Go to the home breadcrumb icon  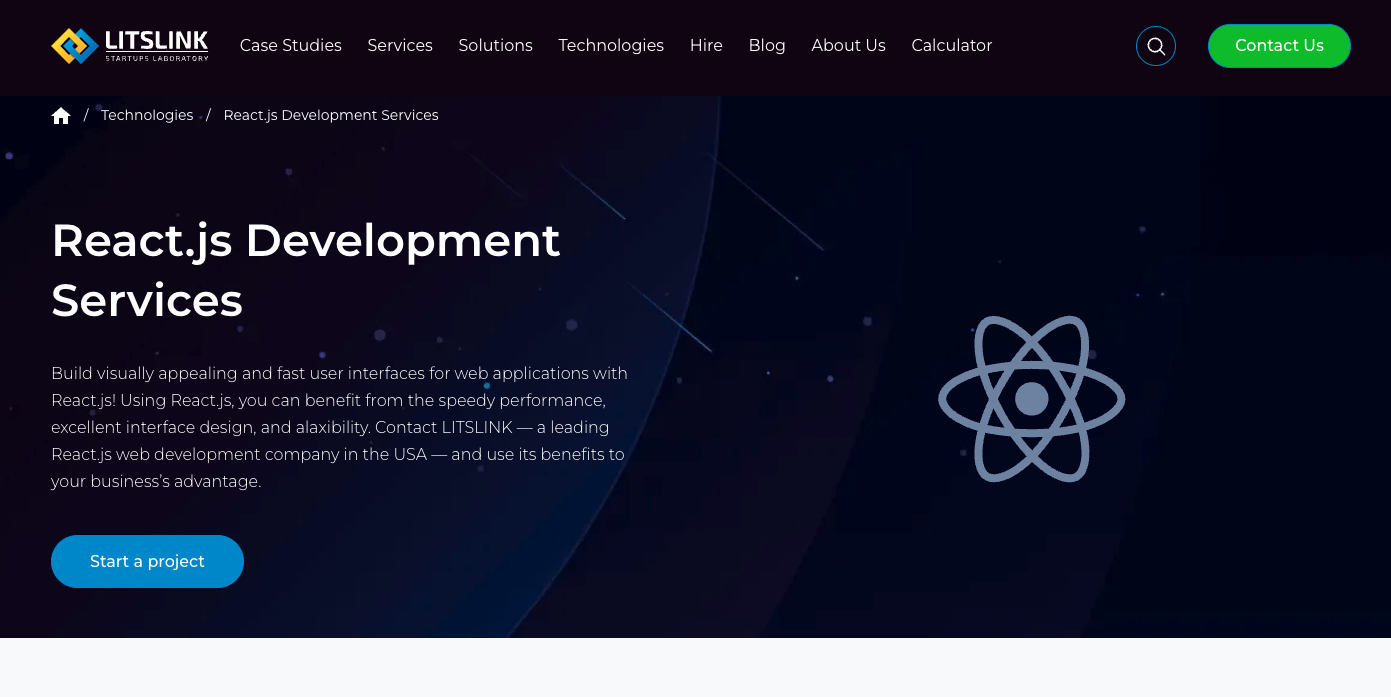(x=61, y=115)
